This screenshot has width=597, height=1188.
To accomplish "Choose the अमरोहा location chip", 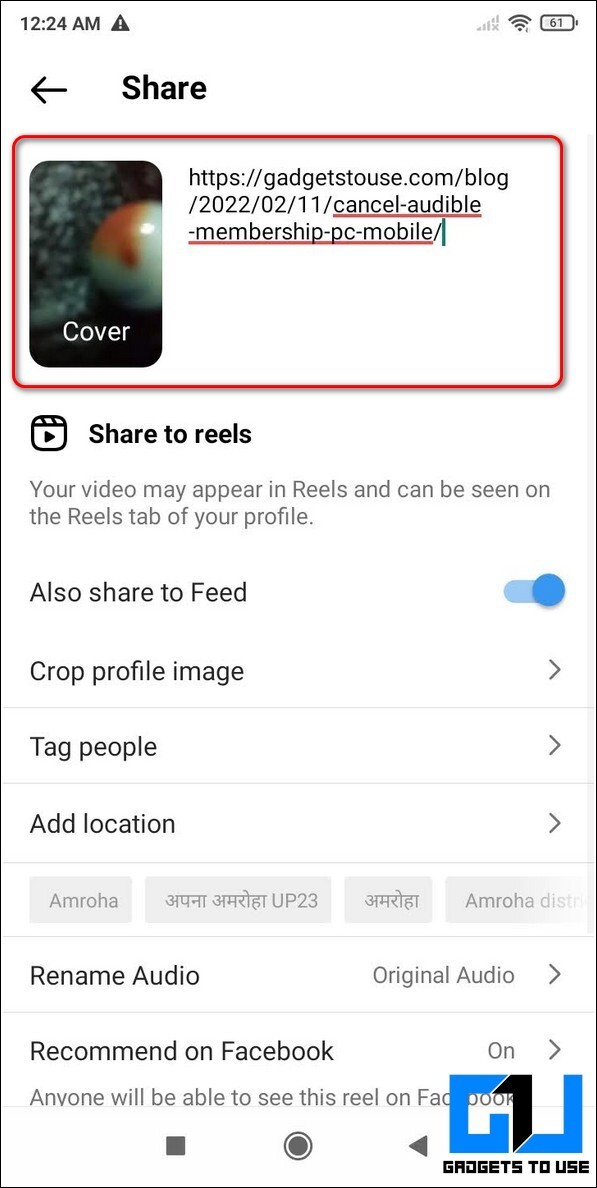I will (388, 900).
